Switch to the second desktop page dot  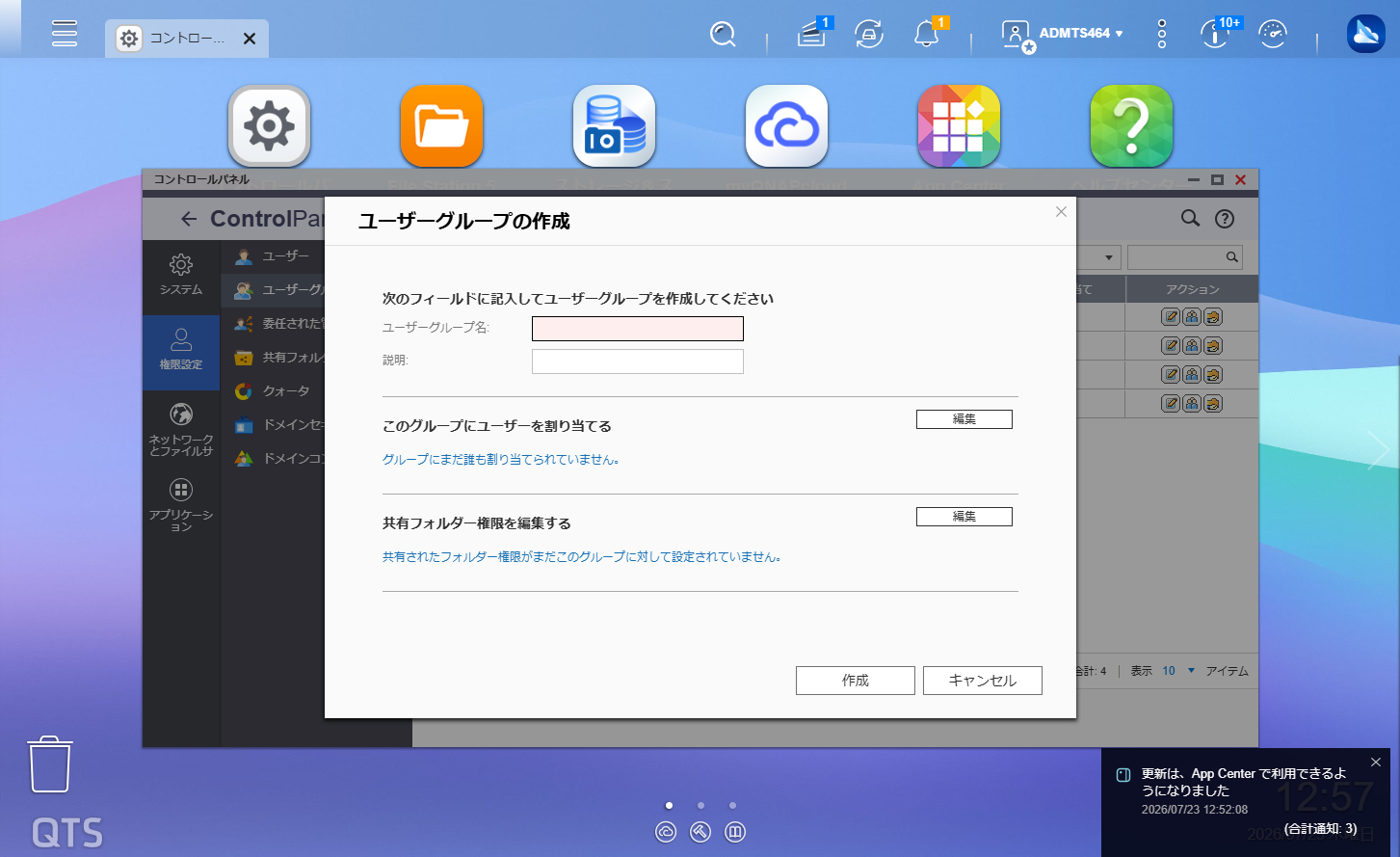[x=700, y=805]
